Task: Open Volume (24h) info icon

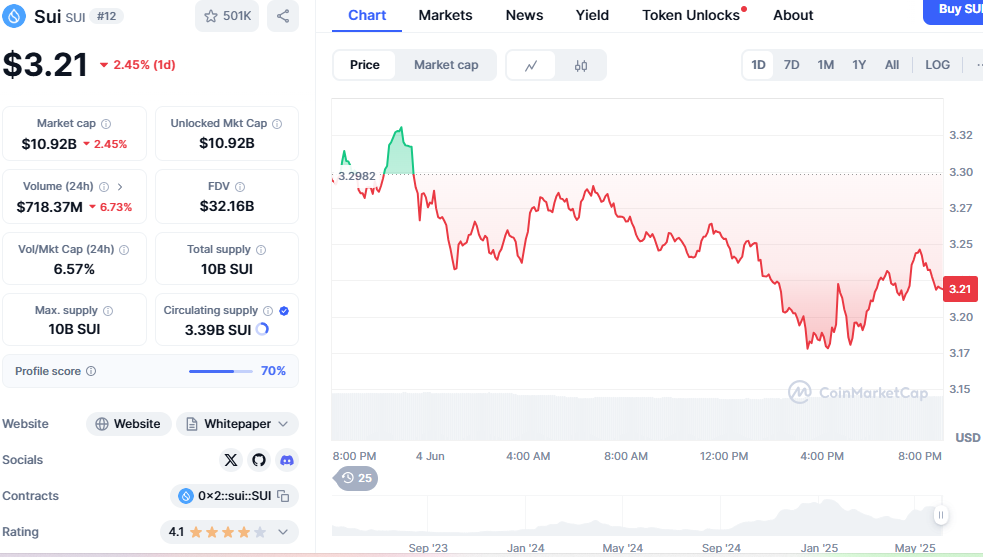Action: [104, 186]
